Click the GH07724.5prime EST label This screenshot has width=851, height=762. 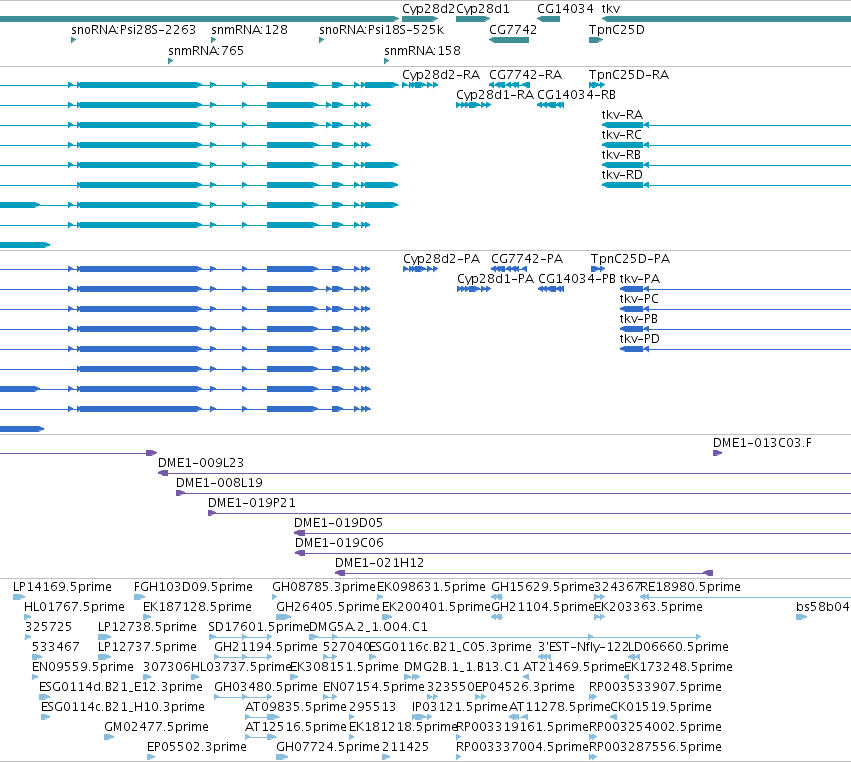(328, 748)
